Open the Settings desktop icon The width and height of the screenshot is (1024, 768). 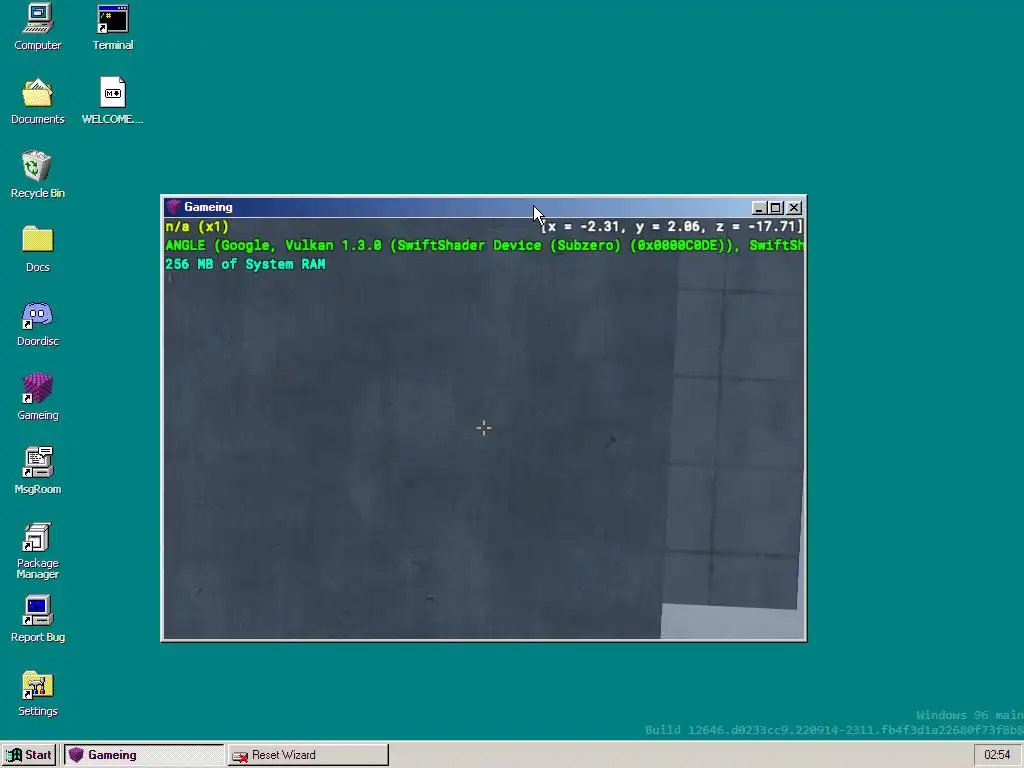38,694
